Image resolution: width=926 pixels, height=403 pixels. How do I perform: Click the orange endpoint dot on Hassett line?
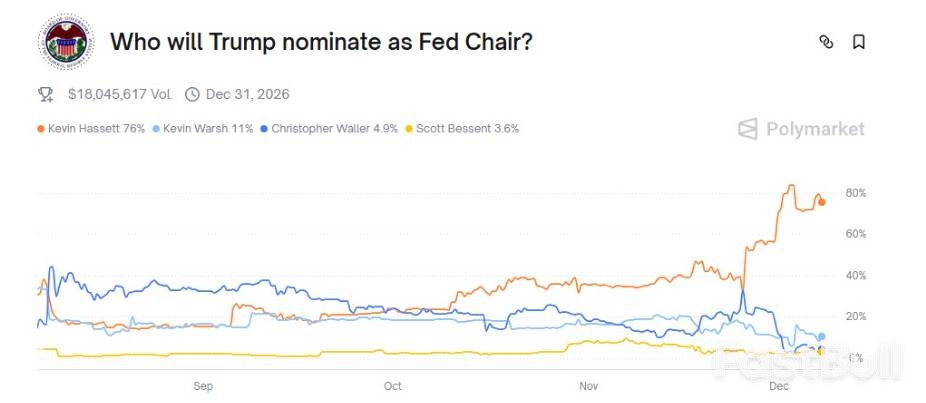pyautogui.click(x=822, y=202)
